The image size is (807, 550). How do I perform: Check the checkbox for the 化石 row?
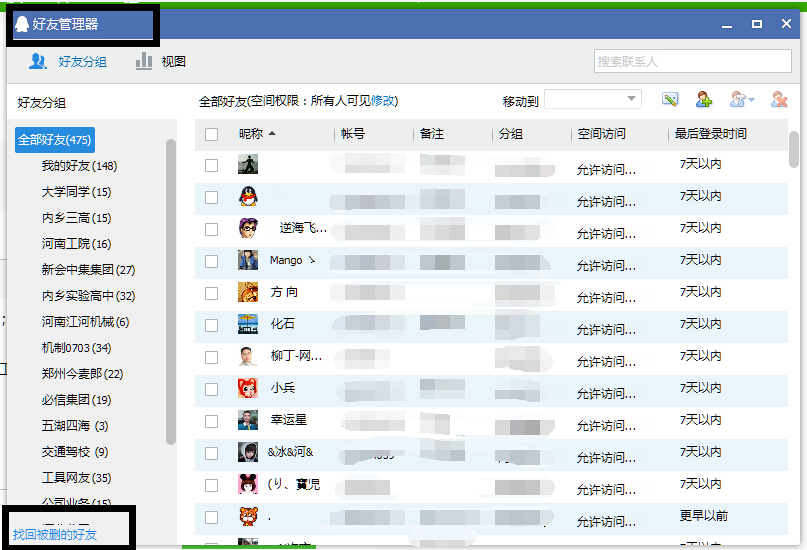211,325
